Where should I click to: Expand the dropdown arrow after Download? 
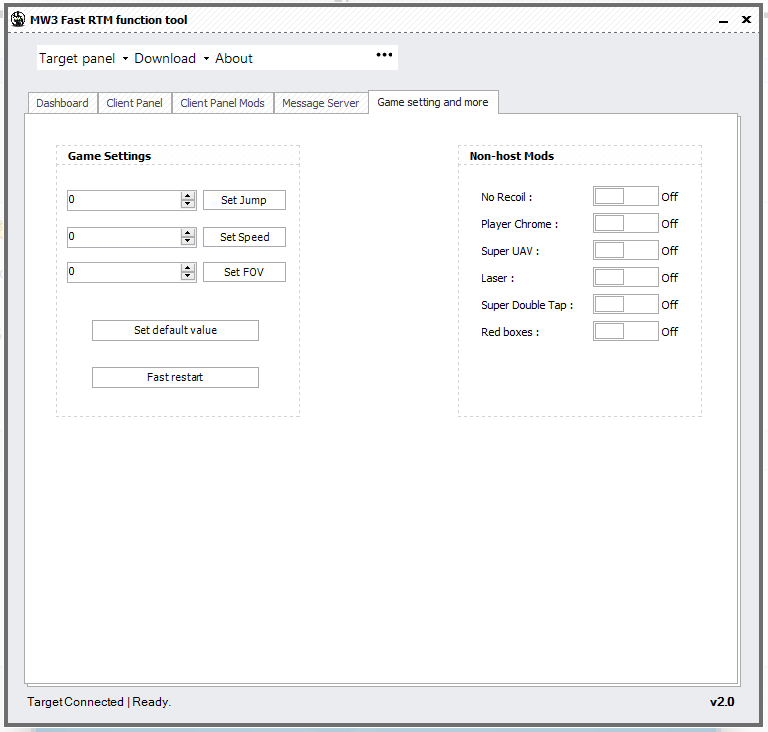[x=206, y=58]
